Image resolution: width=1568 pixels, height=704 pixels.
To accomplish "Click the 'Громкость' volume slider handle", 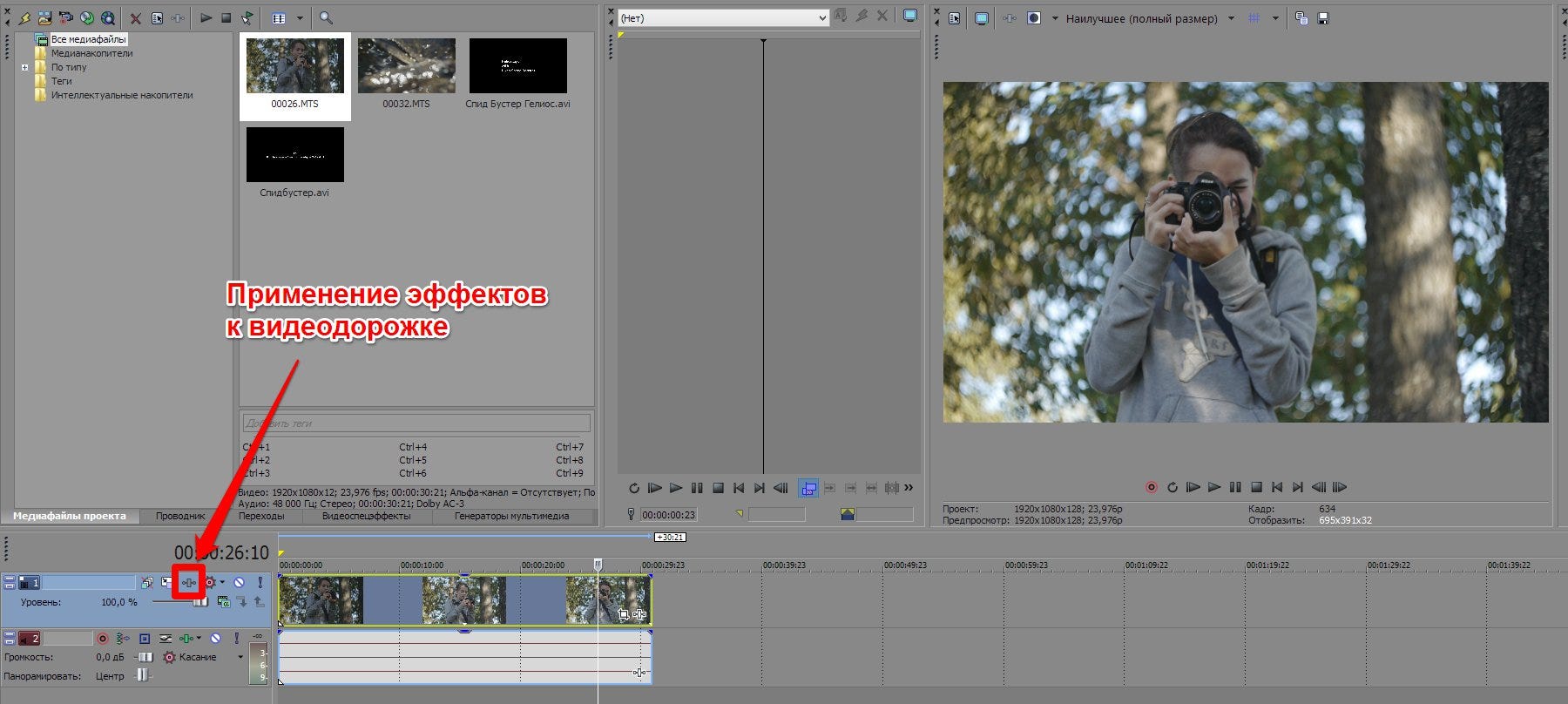I will click(x=145, y=657).
